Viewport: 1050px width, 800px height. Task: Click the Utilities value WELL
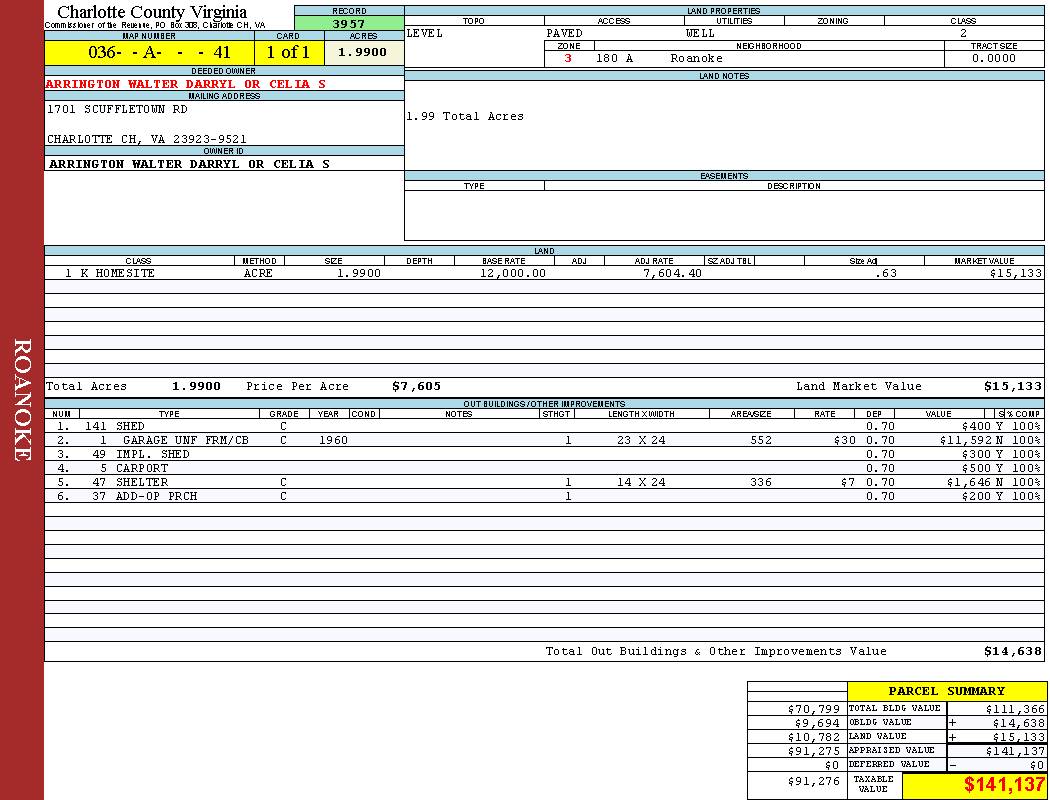[x=700, y=33]
